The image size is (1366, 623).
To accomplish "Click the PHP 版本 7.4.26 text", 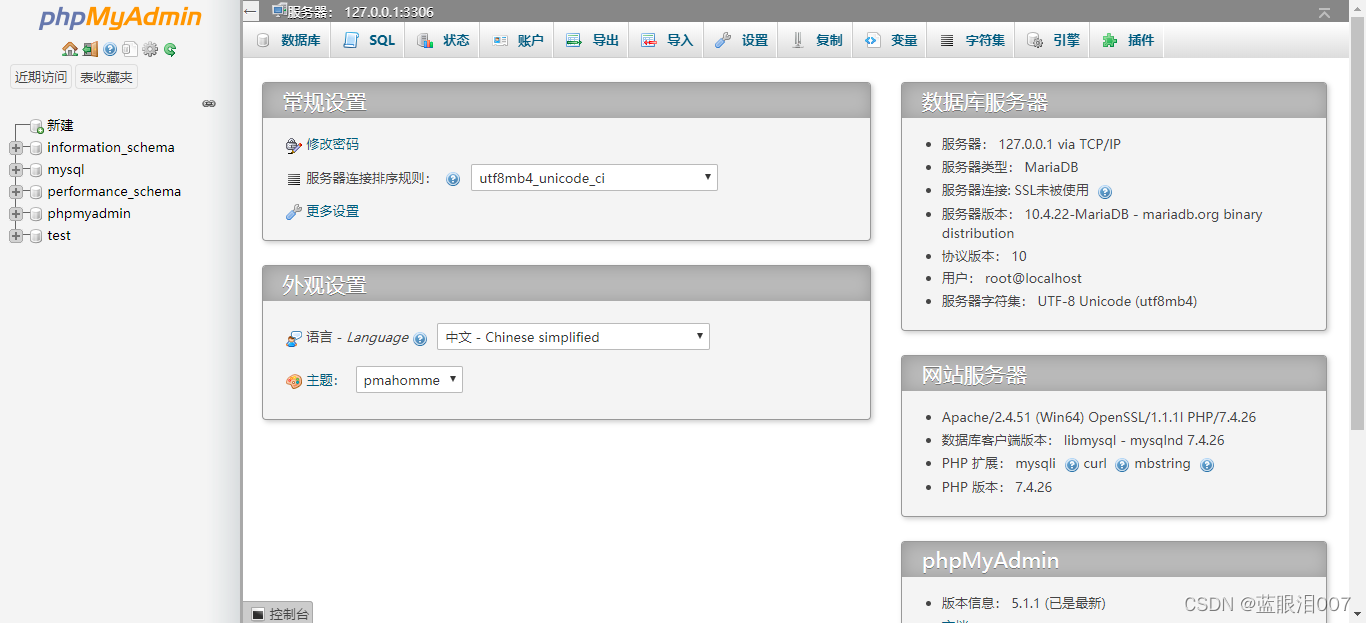I will point(997,488).
